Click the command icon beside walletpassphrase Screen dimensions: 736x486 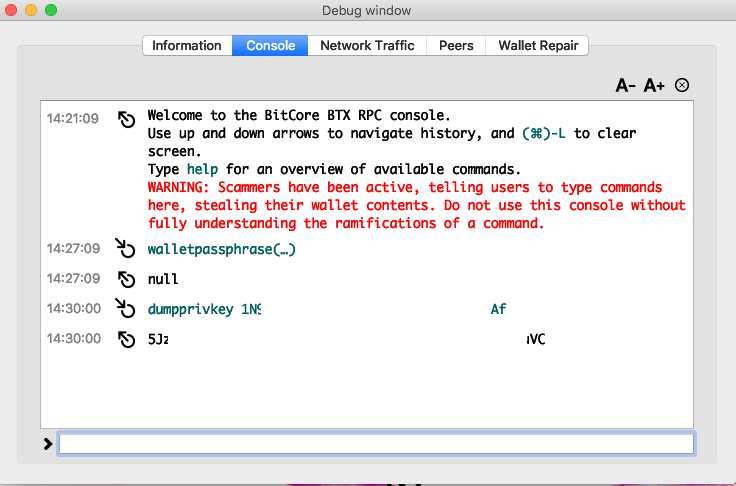click(125, 248)
